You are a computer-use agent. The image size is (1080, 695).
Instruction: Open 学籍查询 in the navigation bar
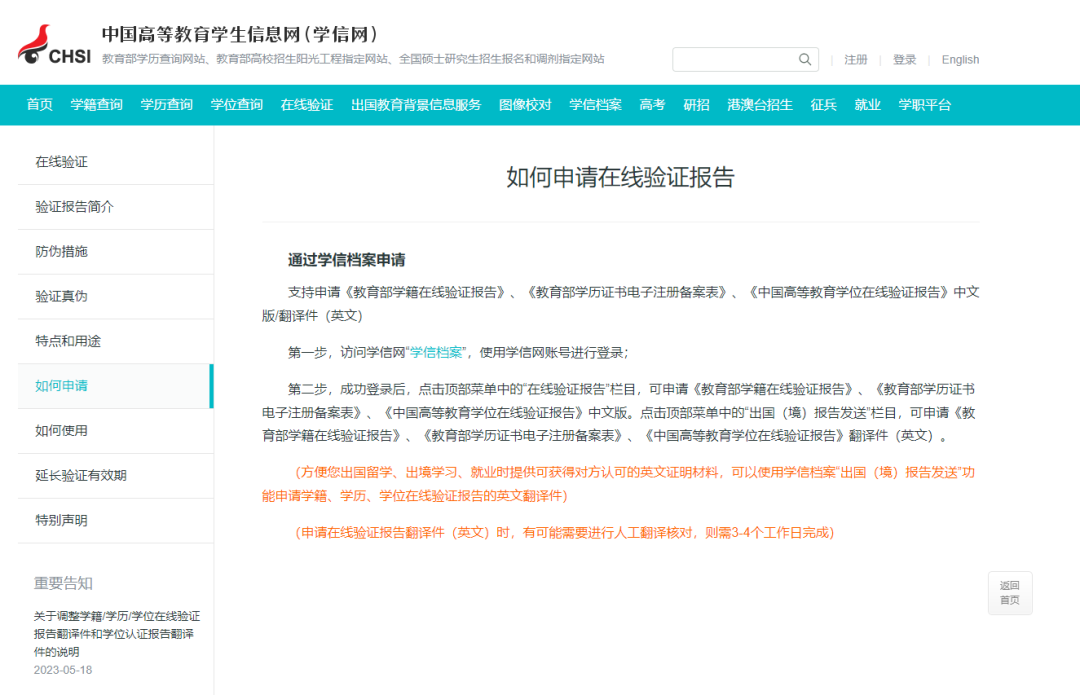tap(96, 105)
